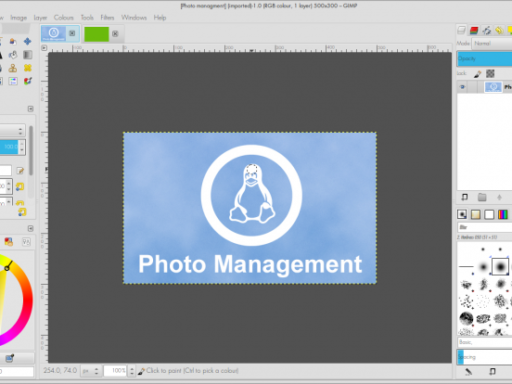Select the highlighted soft round brush thumbnail
This screenshot has width=512, height=384.
pyautogui.click(x=500, y=266)
